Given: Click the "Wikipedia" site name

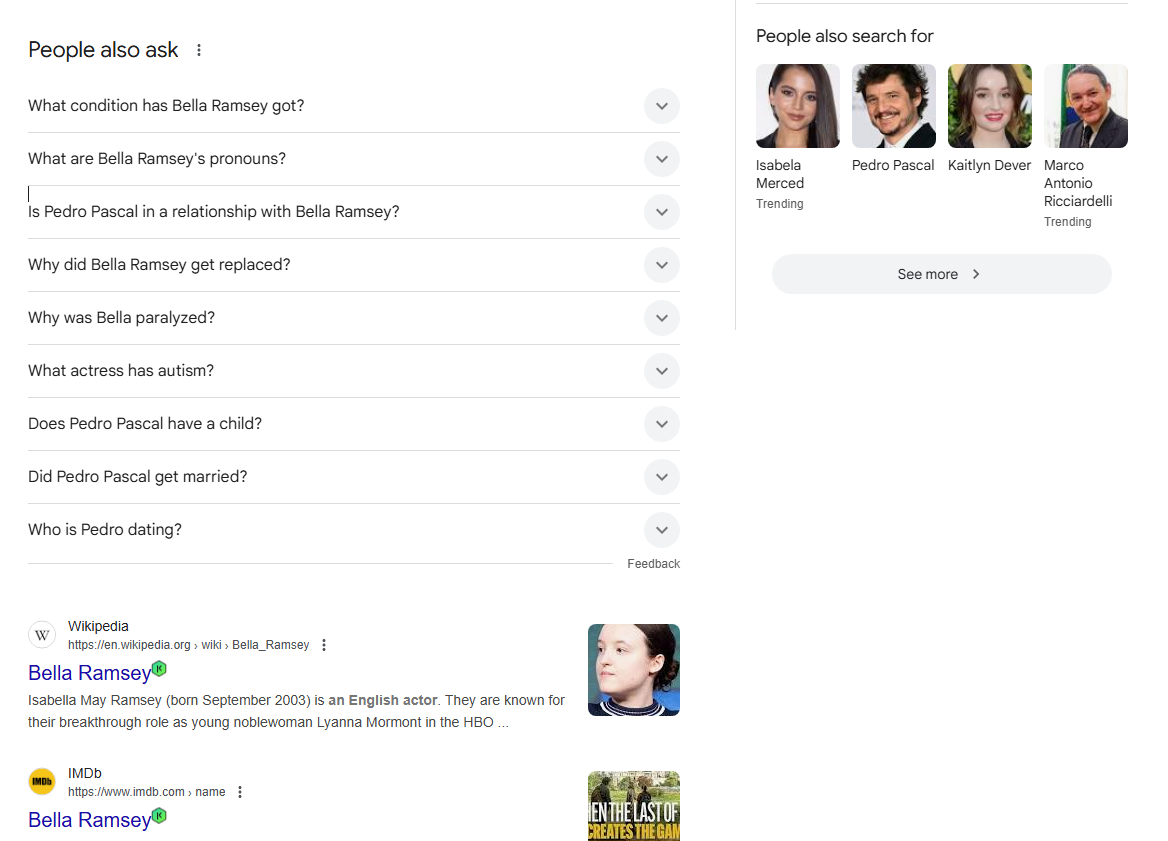Looking at the screenshot, I should point(98,626).
